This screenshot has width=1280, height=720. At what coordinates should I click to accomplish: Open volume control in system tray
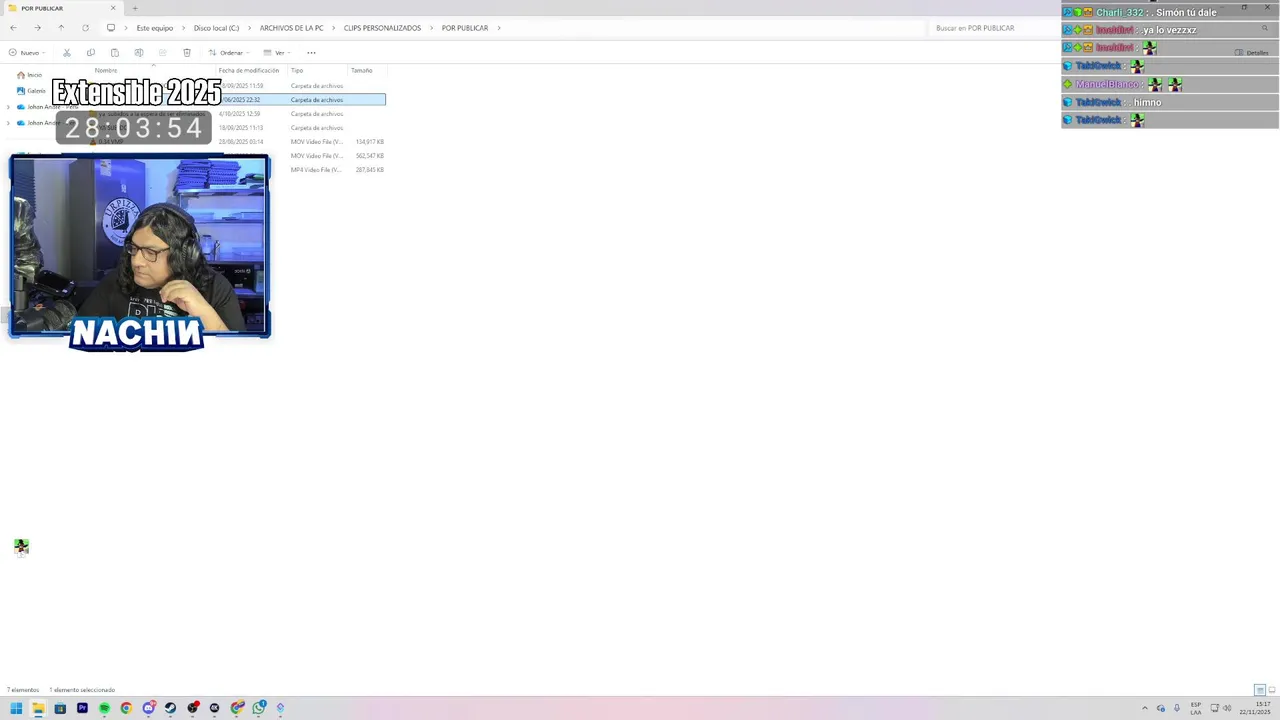1227,708
